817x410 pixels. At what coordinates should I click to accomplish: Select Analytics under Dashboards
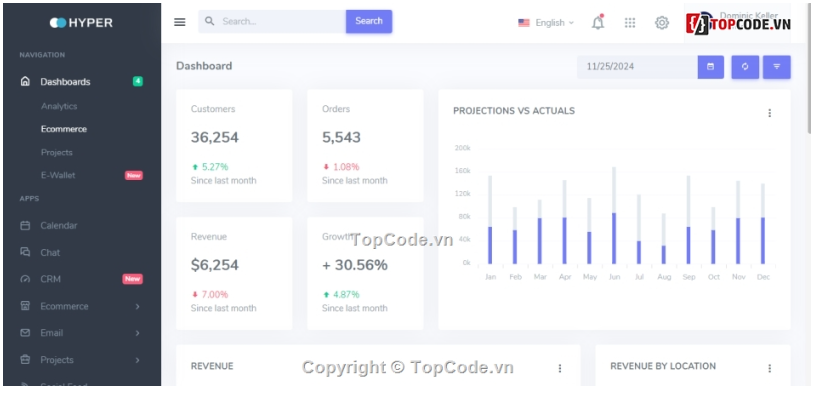(59, 106)
